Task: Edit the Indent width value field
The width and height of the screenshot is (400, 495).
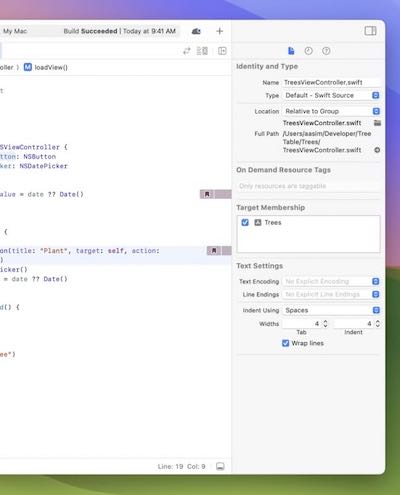Action: (x=354, y=323)
